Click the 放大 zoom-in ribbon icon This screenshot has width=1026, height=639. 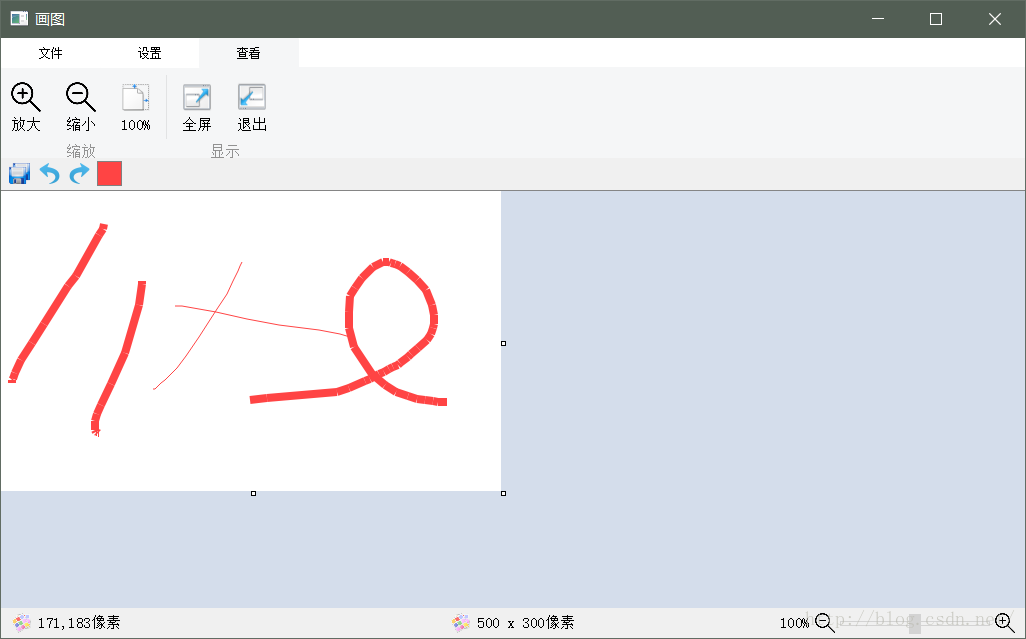coord(26,97)
